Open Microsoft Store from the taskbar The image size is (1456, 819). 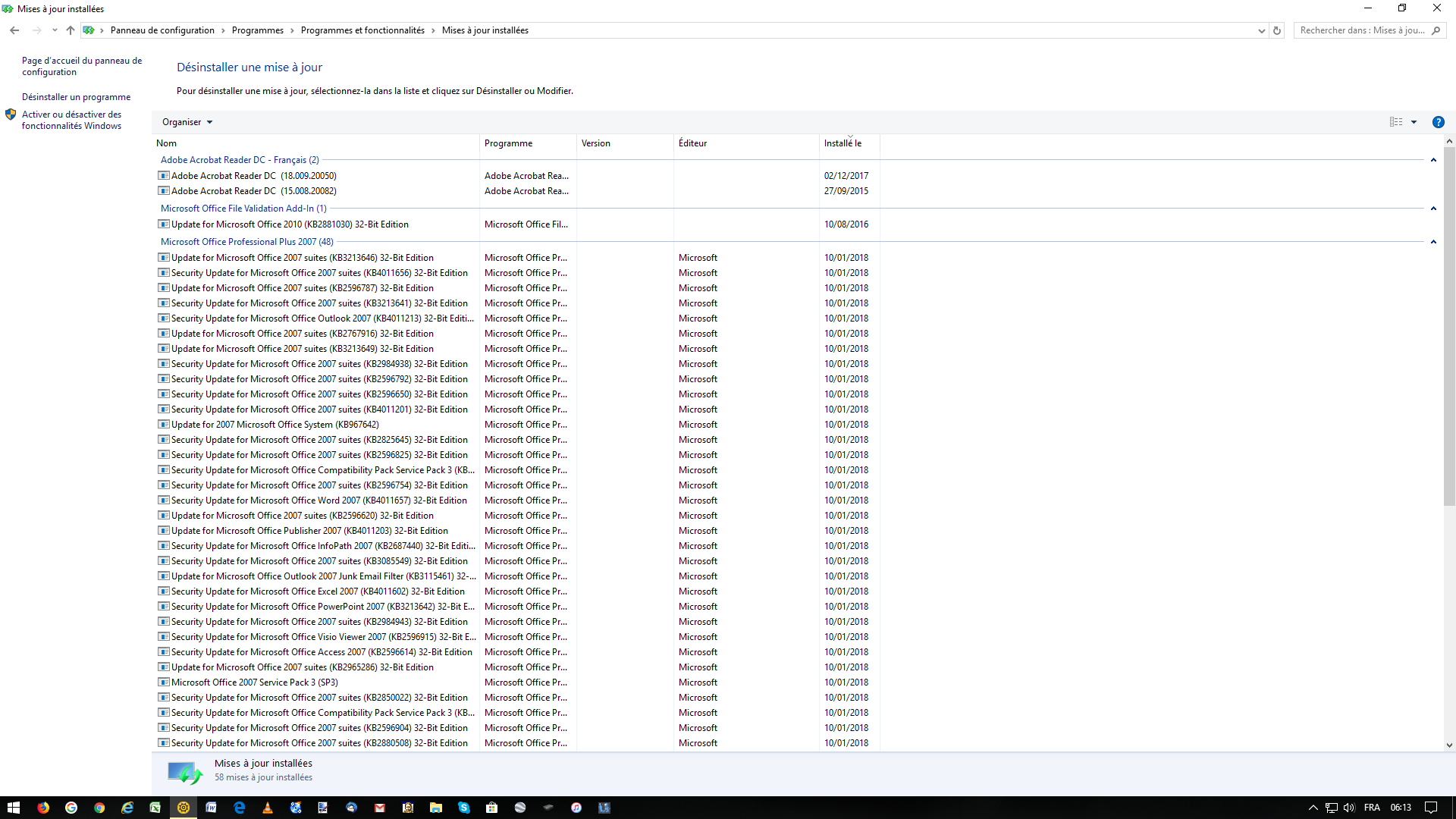point(492,808)
